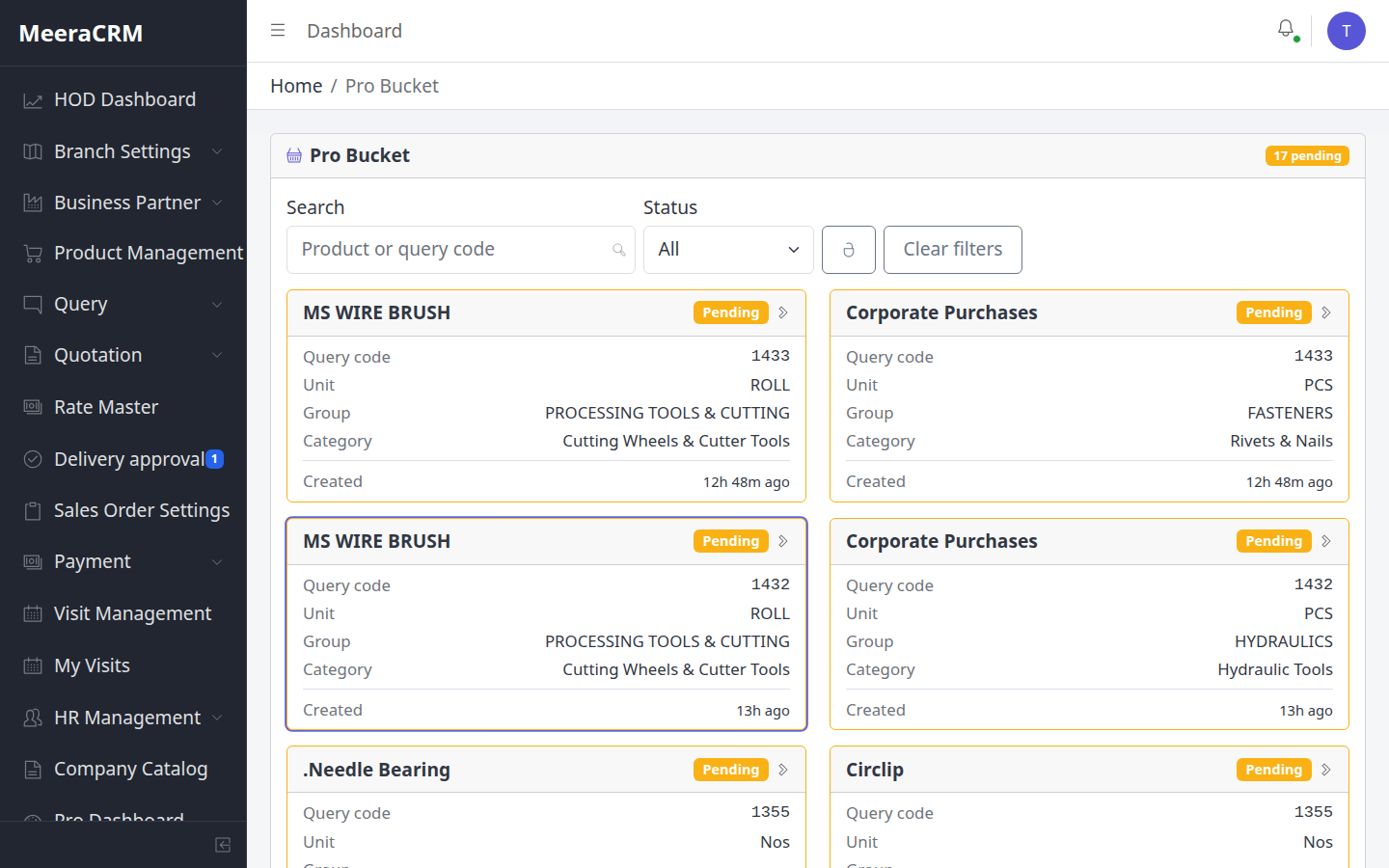The width and height of the screenshot is (1389, 868).
Task: Open the Corporate Purchases 1432 card chevron
Action: click(1326, 541)
